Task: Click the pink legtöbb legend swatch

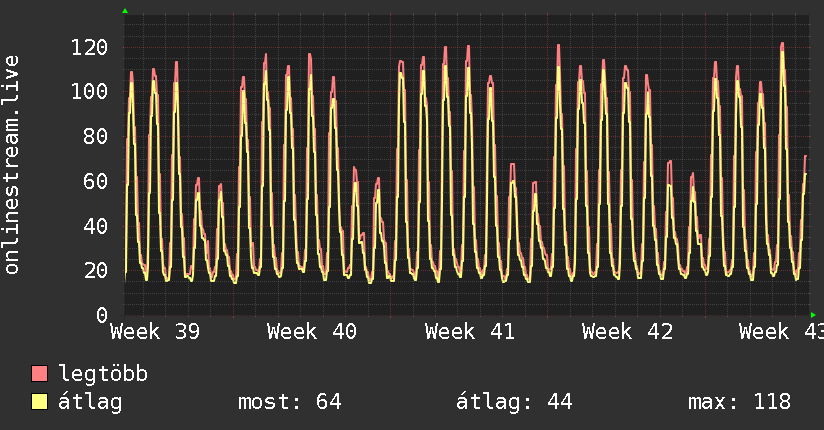Action: point(39,373)
